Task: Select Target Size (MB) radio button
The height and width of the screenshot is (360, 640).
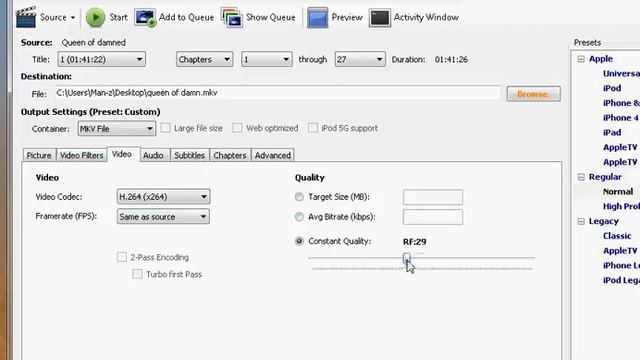Action: click(299, 197)
